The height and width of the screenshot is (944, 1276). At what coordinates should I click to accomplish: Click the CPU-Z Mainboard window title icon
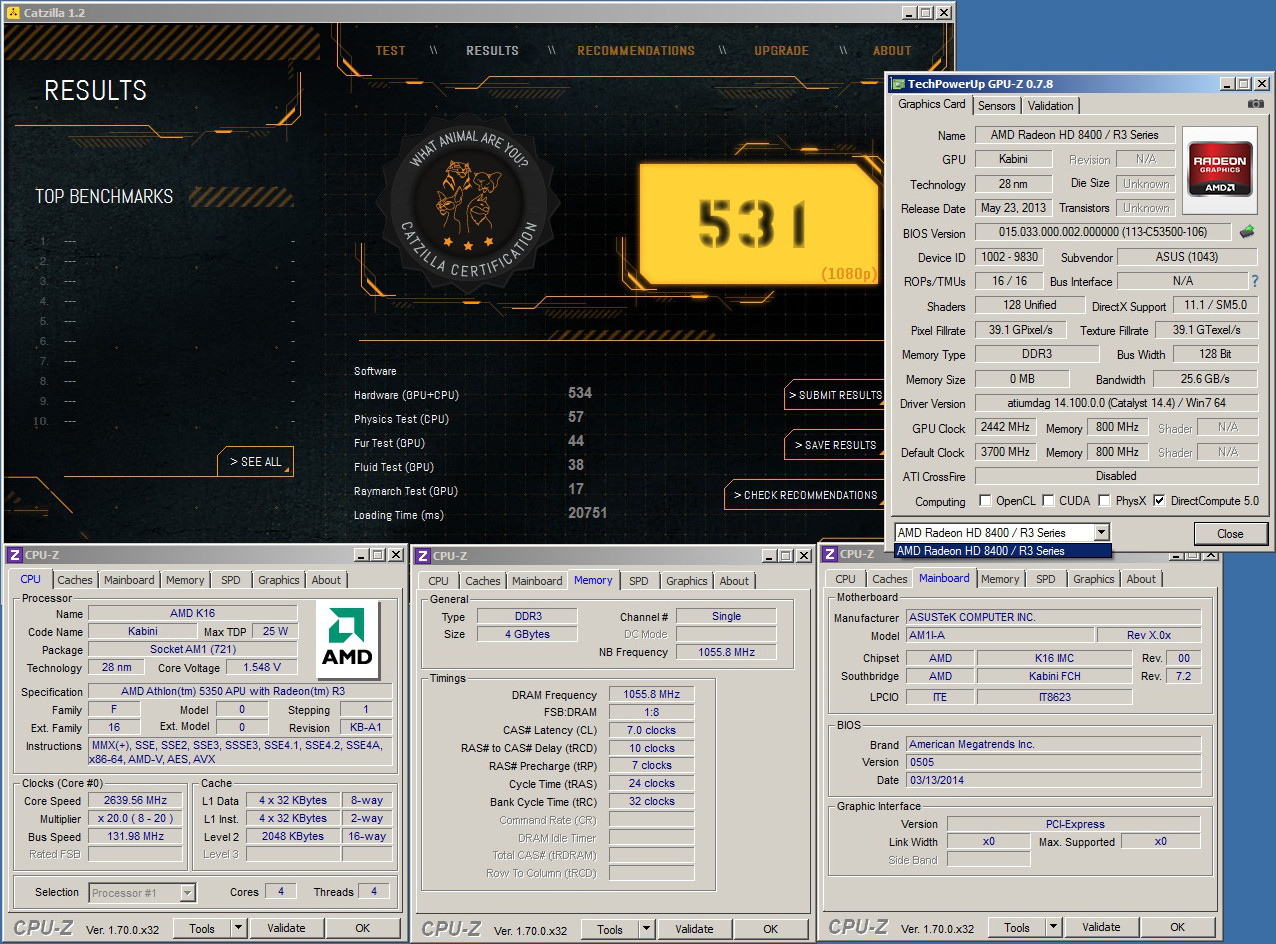click(x=829, y=553)
